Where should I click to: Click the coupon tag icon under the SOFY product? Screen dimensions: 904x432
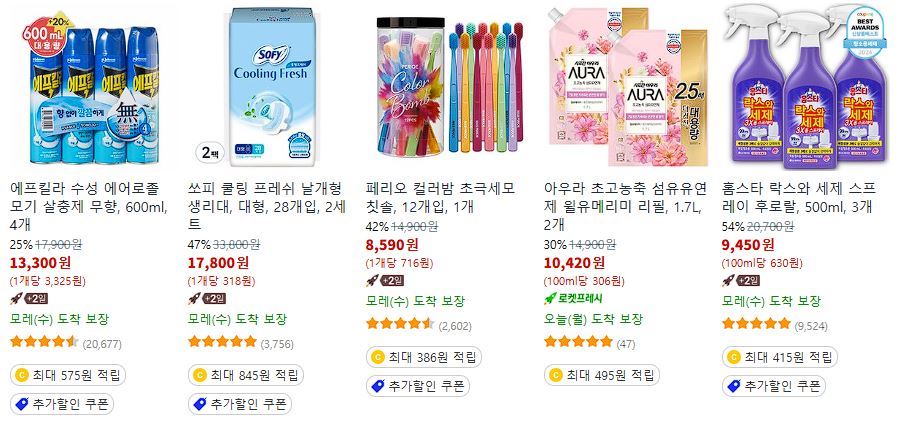[x=199, y=404]
